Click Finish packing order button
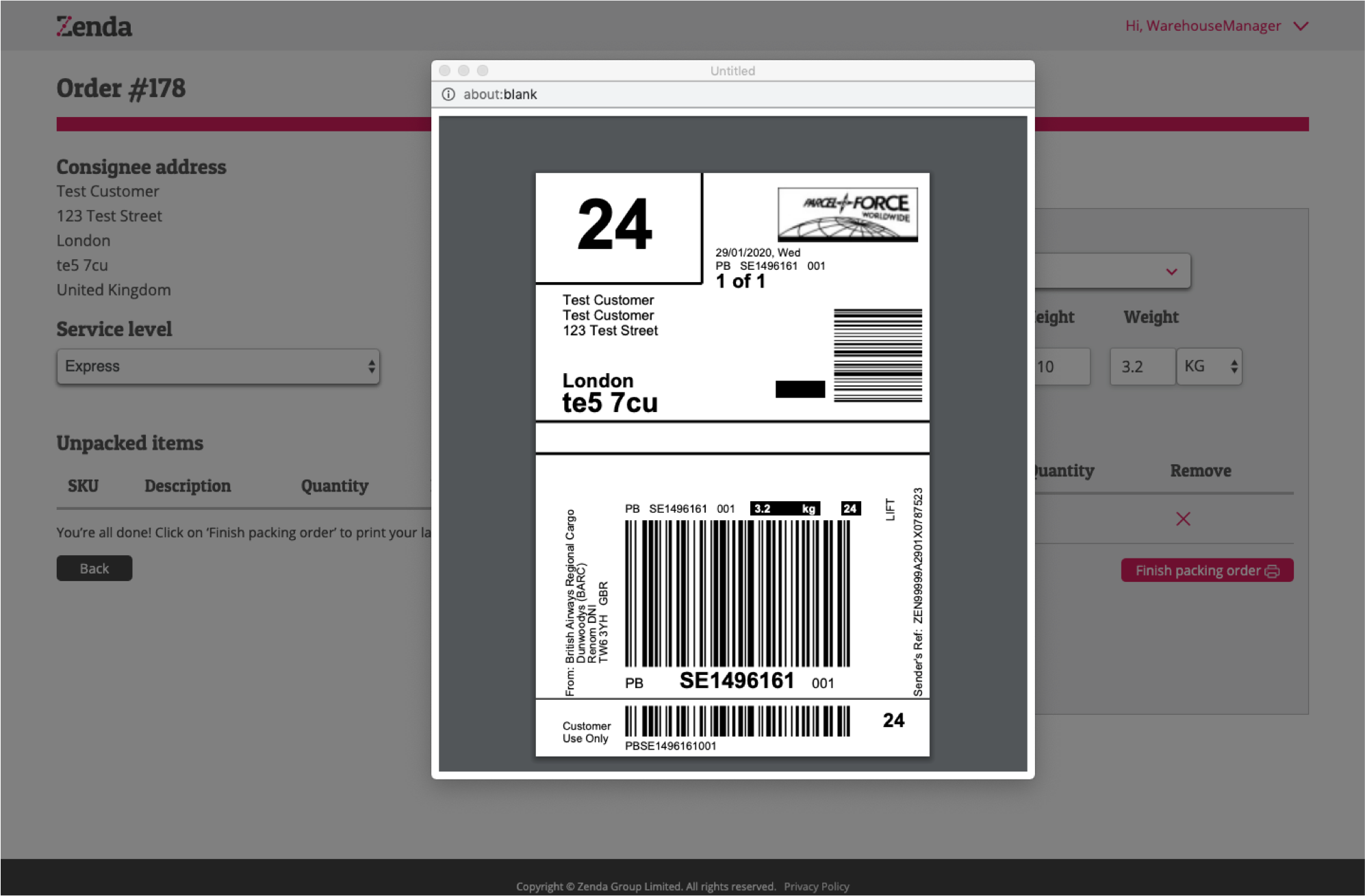The height and width of the screenshot is (896, 1365). click(x=1207, y=570)
